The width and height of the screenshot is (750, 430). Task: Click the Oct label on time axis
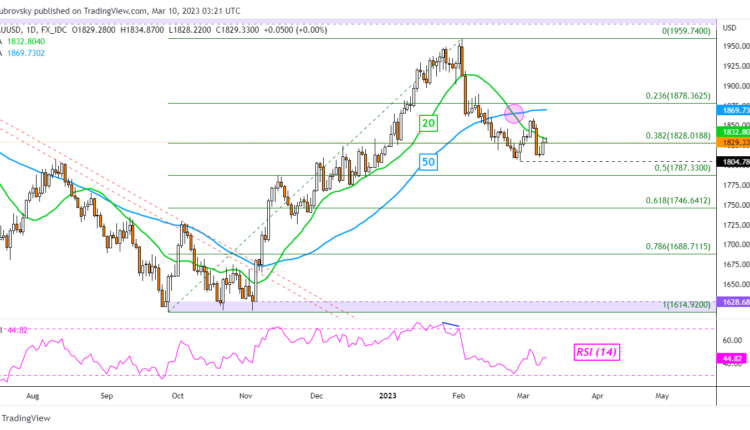pyautogui.click(x=177, y=395)
